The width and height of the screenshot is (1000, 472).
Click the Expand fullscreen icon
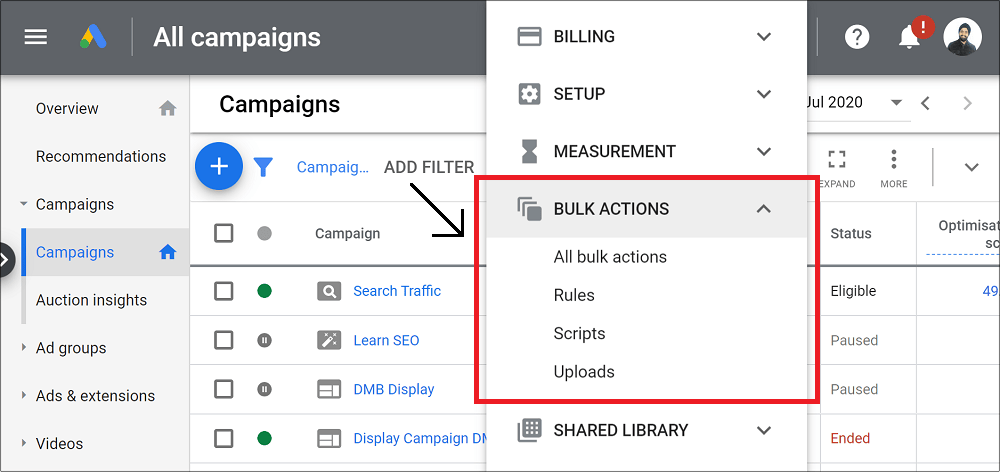click(x=837, y=166)
